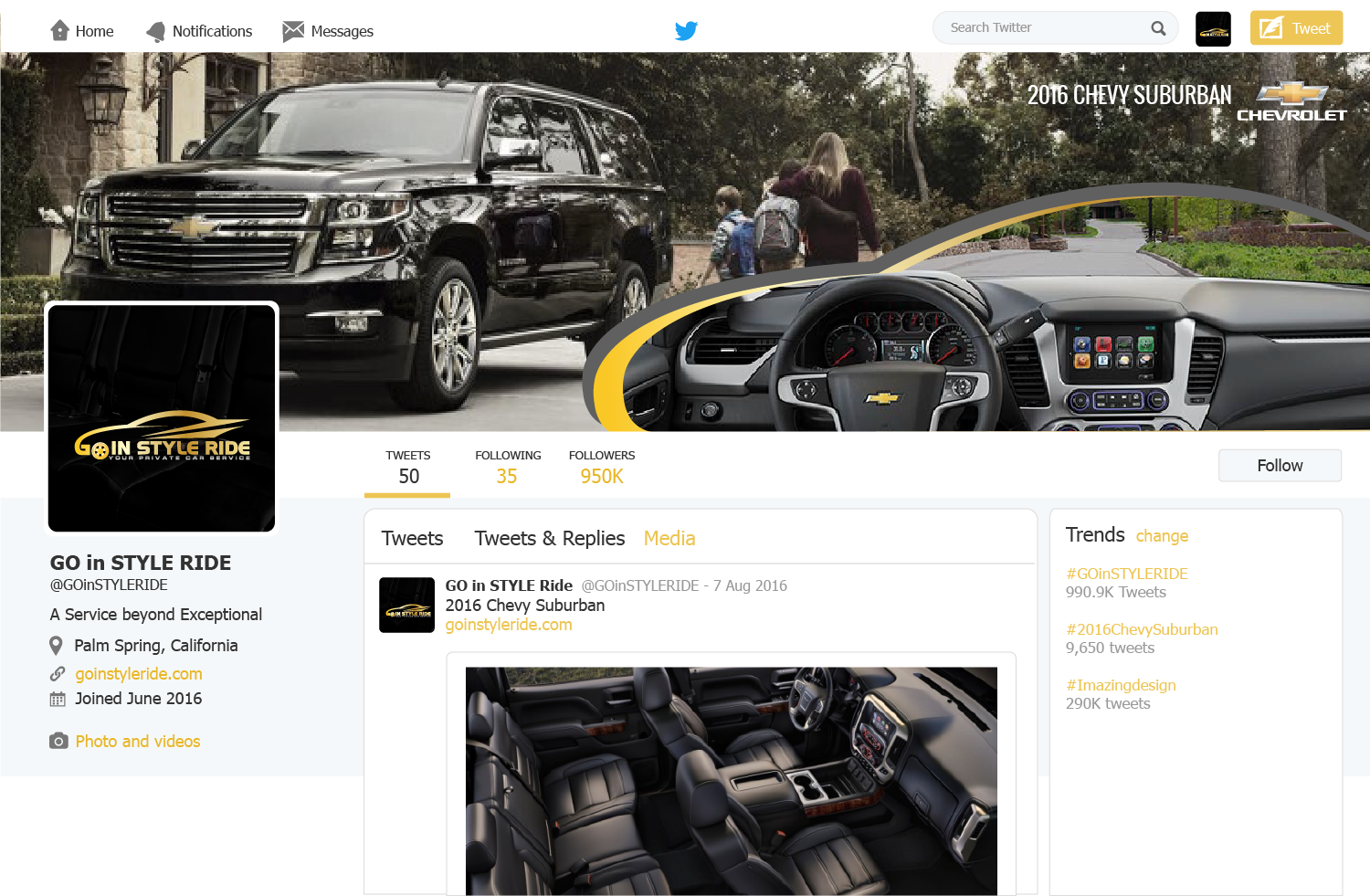Click the change link next to Trends
This screenshot has height=896, width=1370.
point(1162,536)
